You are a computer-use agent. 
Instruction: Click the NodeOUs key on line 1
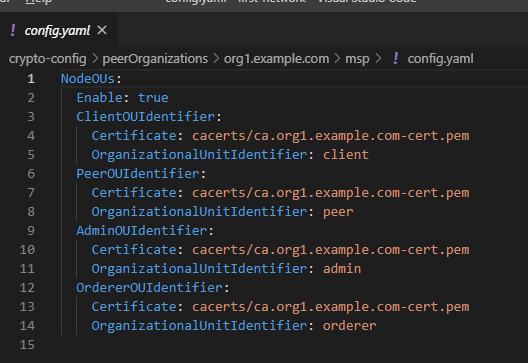88,79
